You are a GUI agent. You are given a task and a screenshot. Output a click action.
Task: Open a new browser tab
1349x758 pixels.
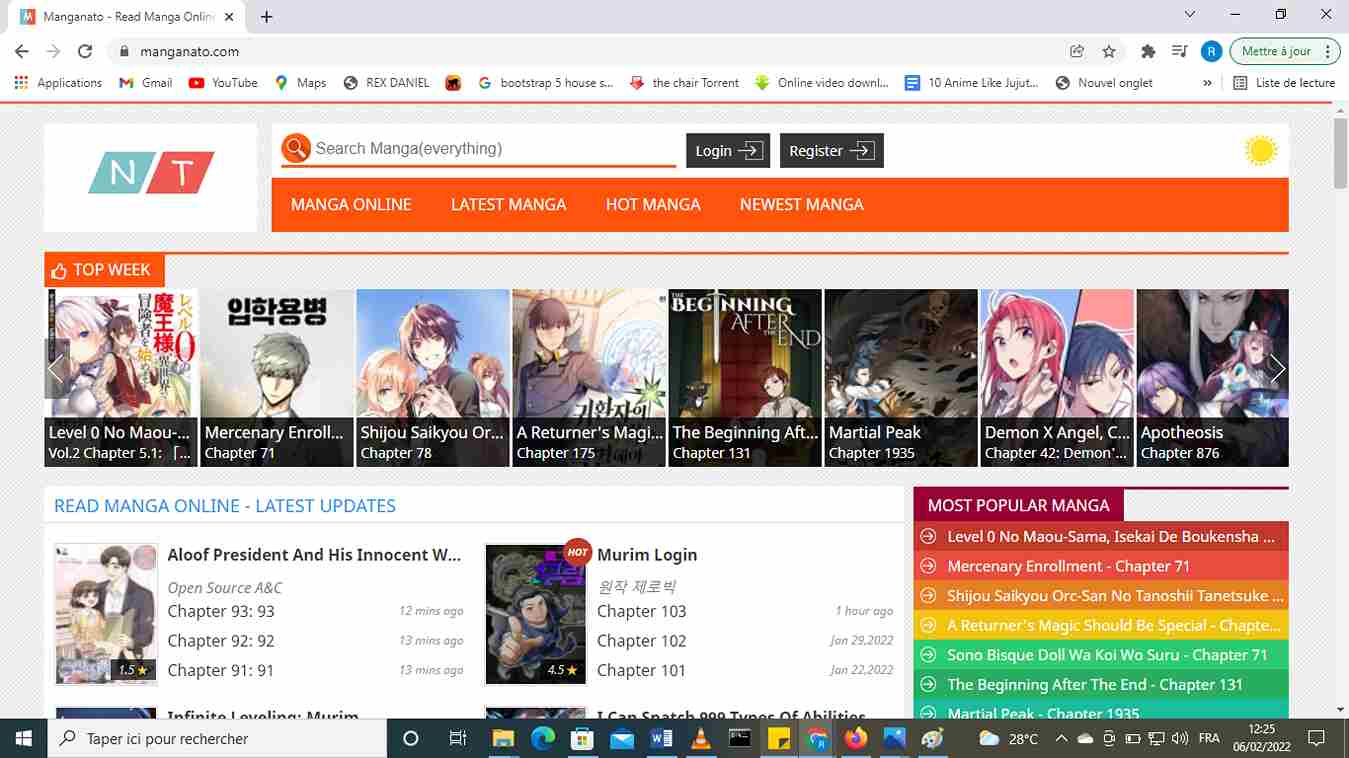[x=267, y=17]
